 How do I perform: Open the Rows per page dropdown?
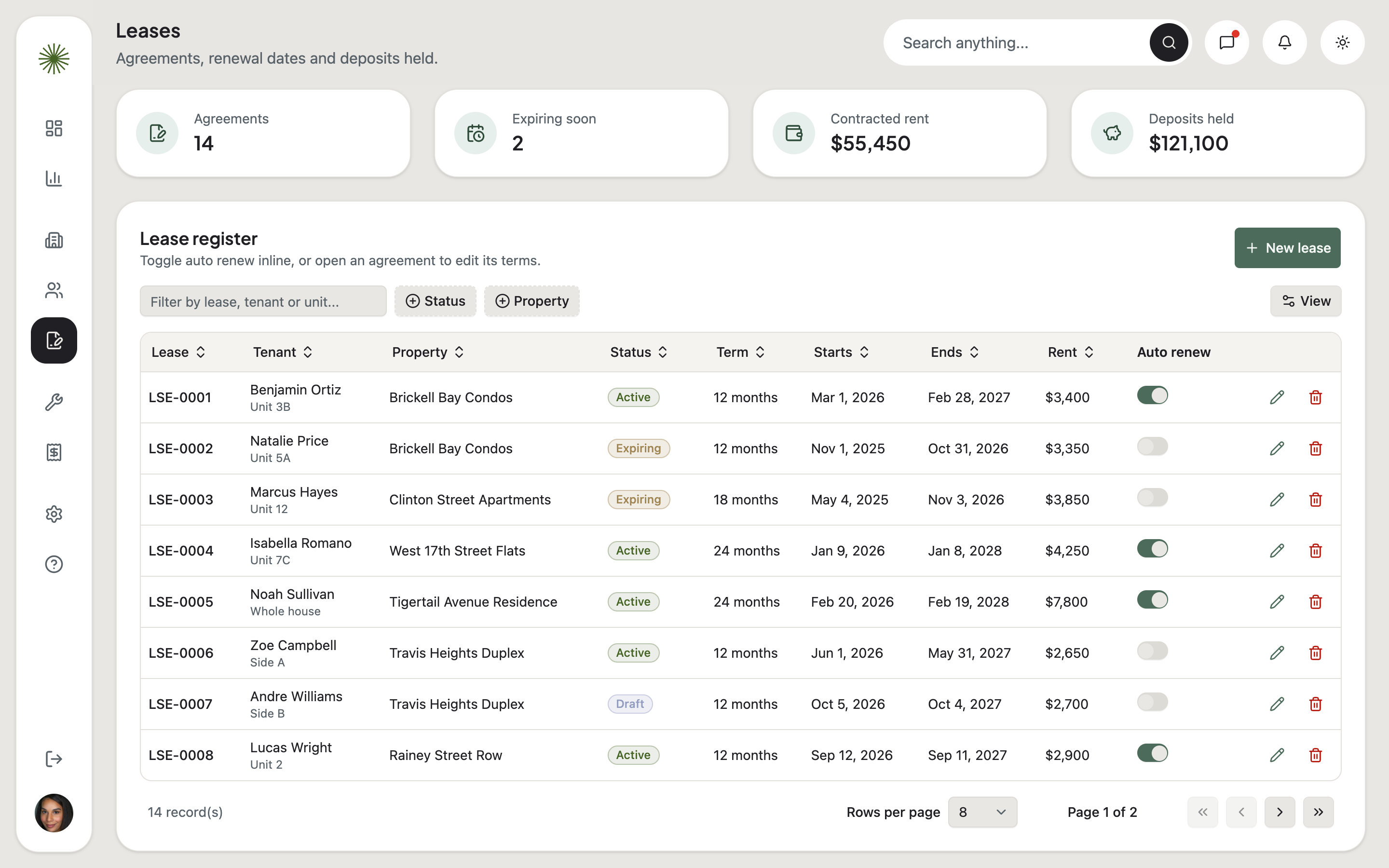[x=982, y=812]
